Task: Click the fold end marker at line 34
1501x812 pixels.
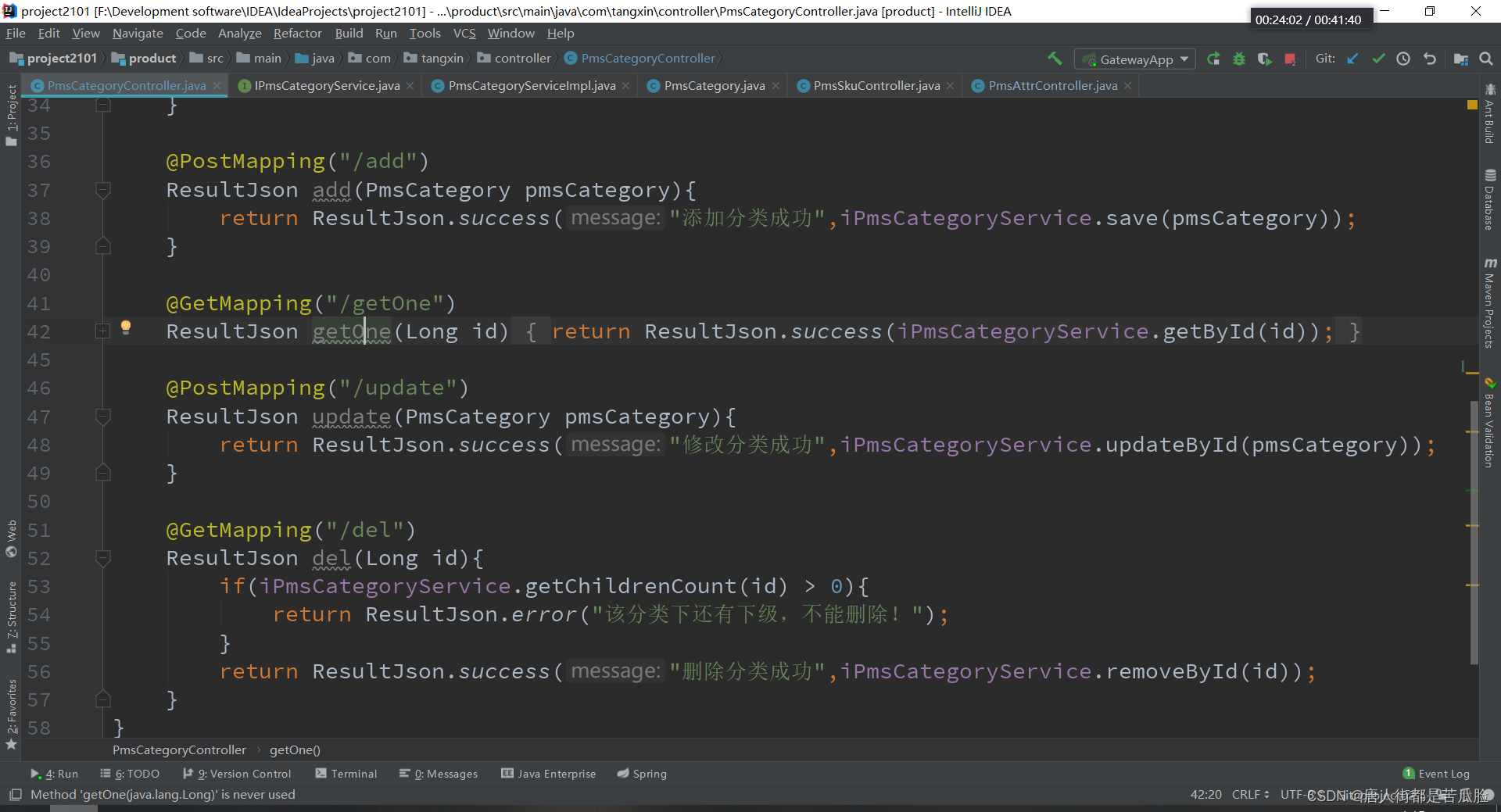Action: (102, 105)
